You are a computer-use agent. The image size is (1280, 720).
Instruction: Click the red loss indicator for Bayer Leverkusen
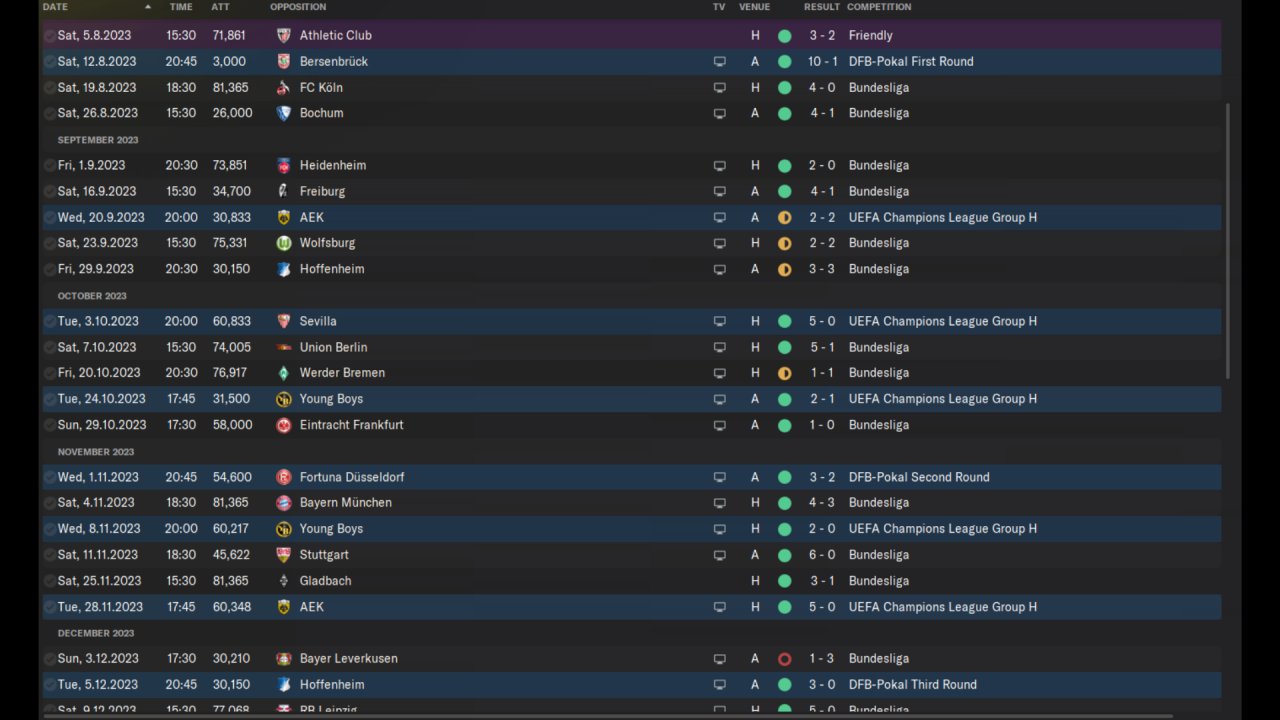tap(784, 659)
